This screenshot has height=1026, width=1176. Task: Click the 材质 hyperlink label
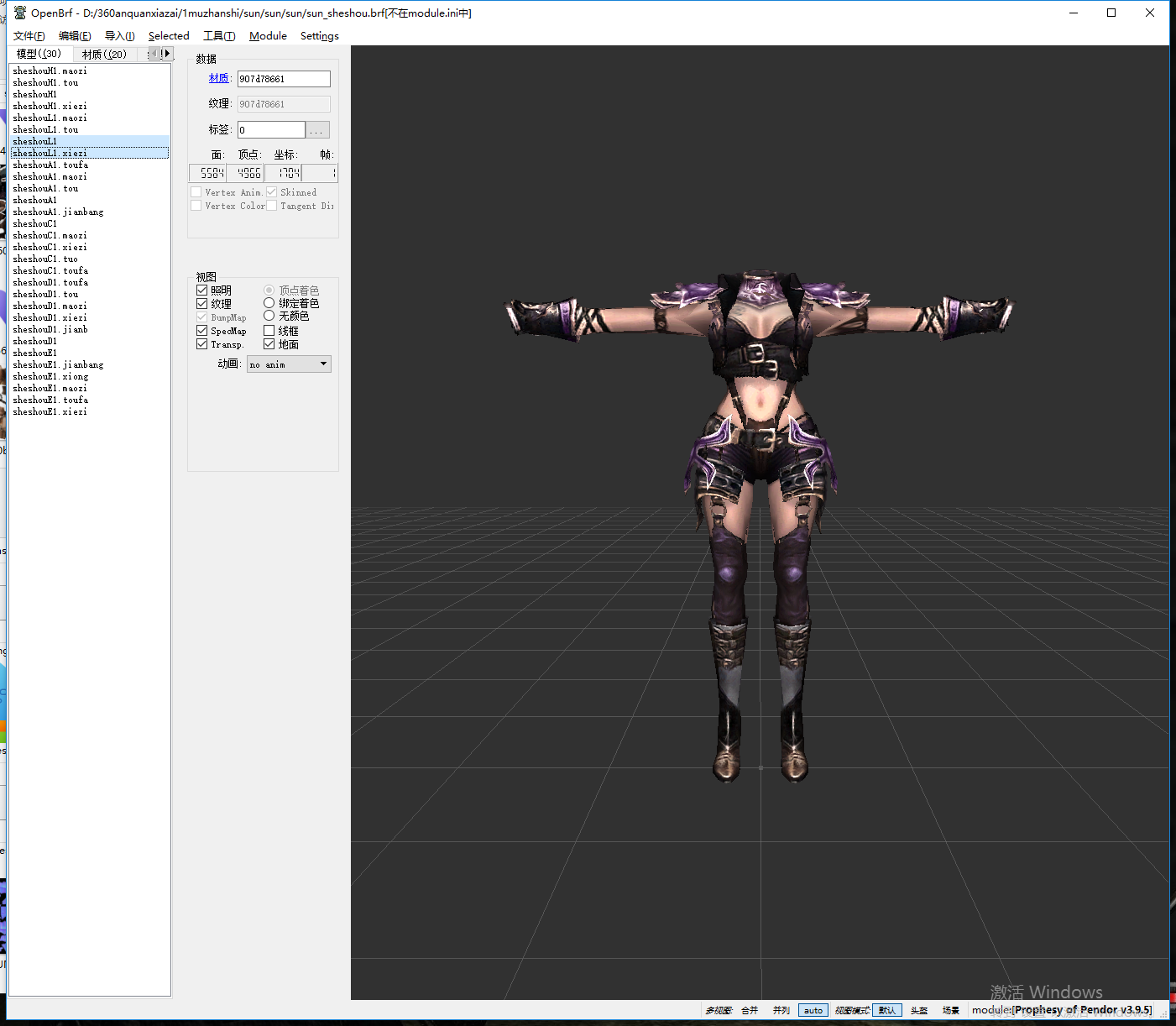218,78
